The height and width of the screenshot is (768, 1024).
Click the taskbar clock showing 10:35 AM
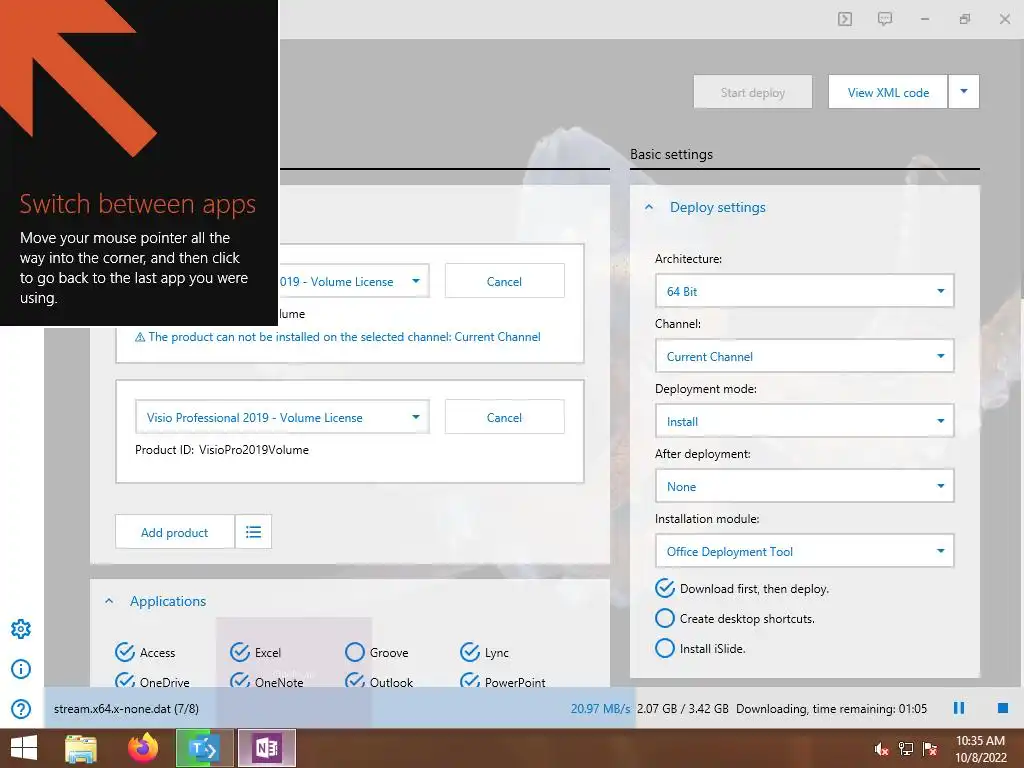click(x=980, y=748)
